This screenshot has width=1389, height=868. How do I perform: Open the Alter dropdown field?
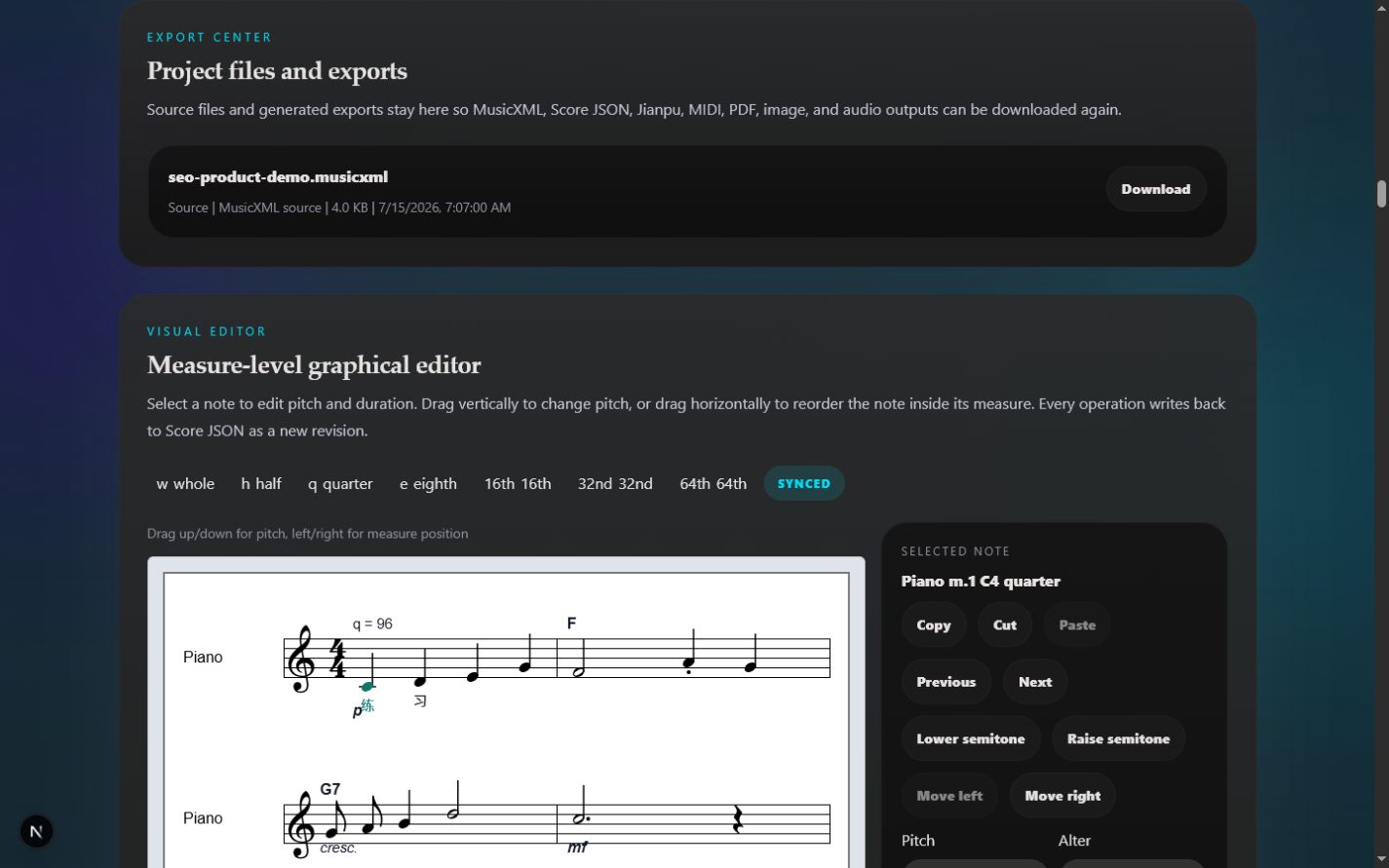(x=1132, y=863)
